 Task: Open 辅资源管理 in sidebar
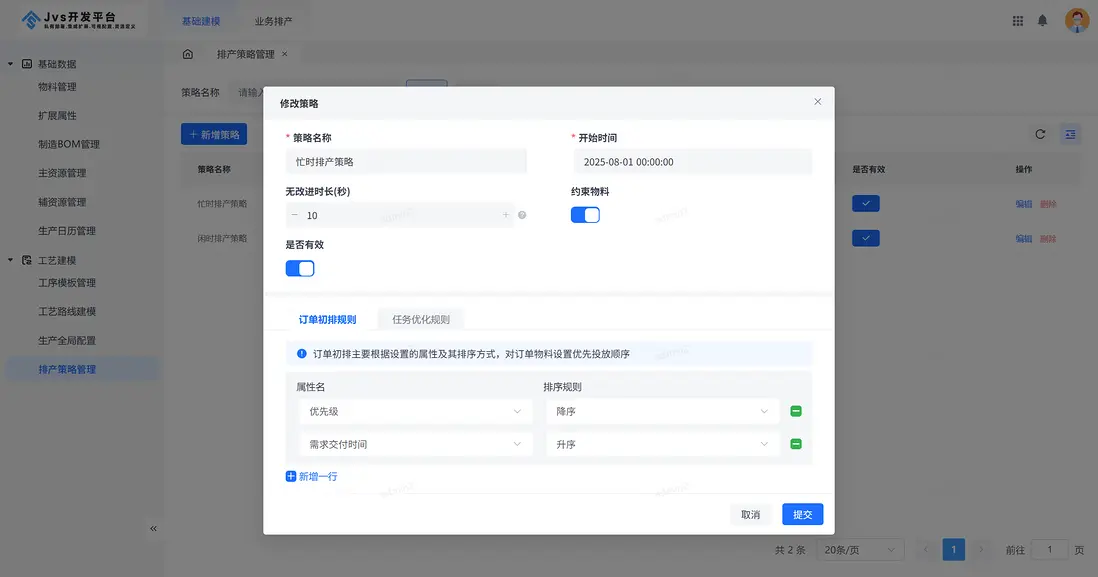62,202
